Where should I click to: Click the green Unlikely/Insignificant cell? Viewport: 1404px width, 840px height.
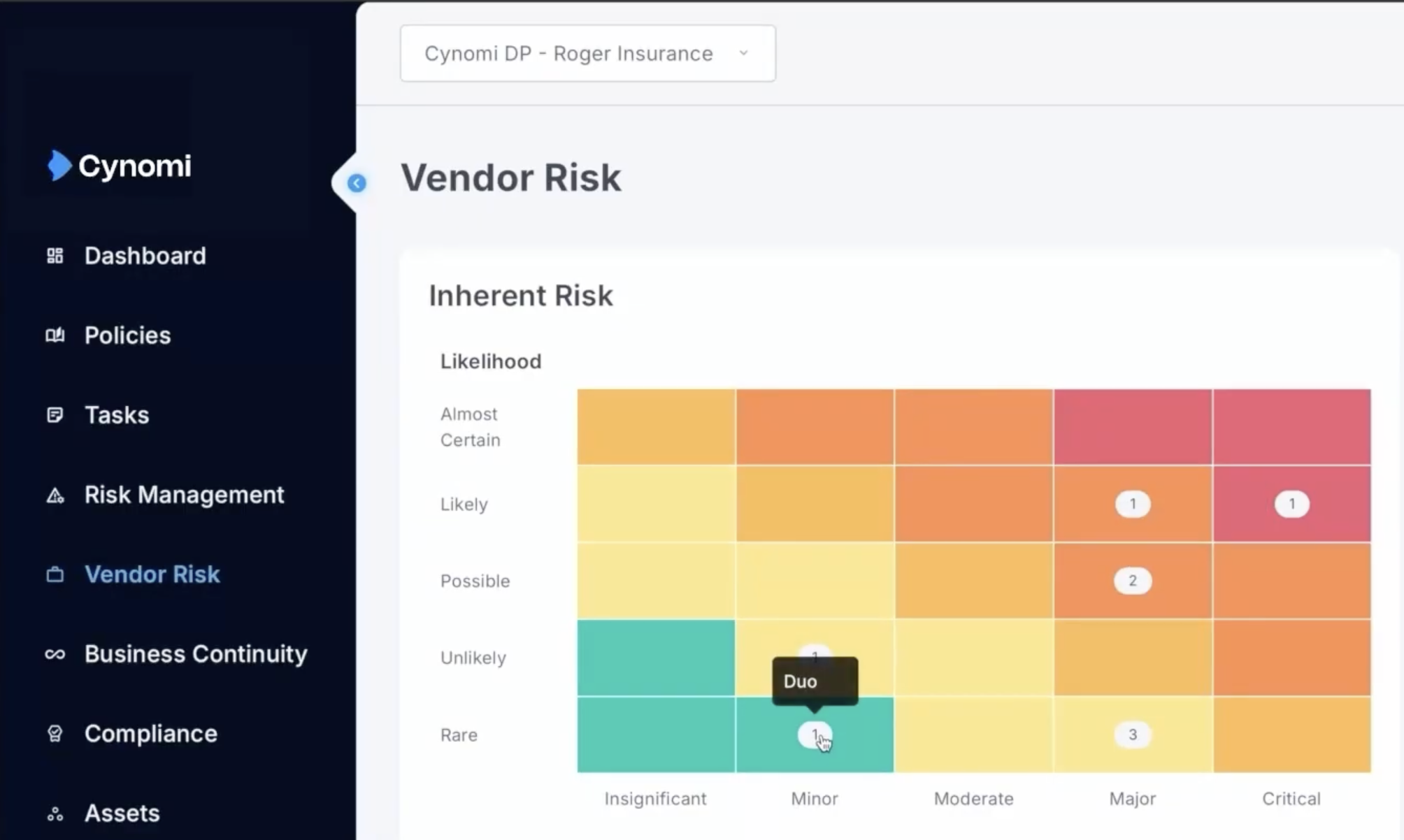(656, 658)
